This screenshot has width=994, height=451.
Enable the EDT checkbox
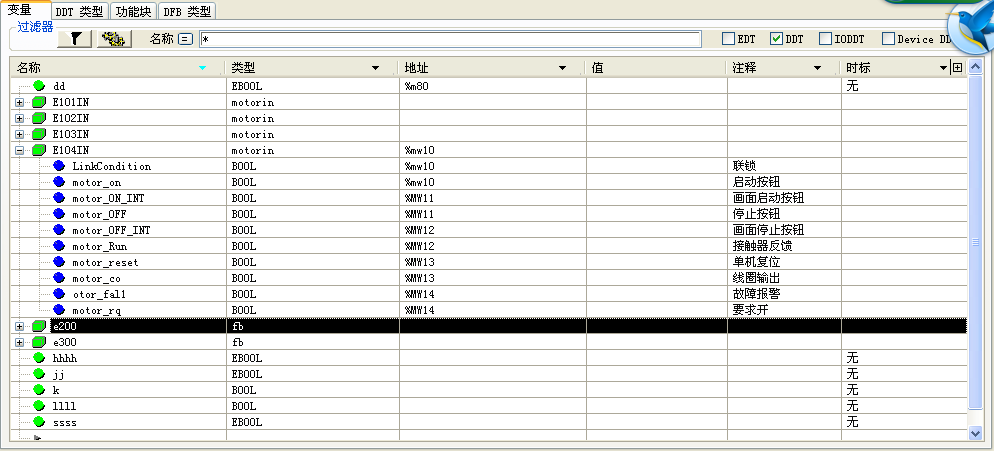tap(729, 39)
